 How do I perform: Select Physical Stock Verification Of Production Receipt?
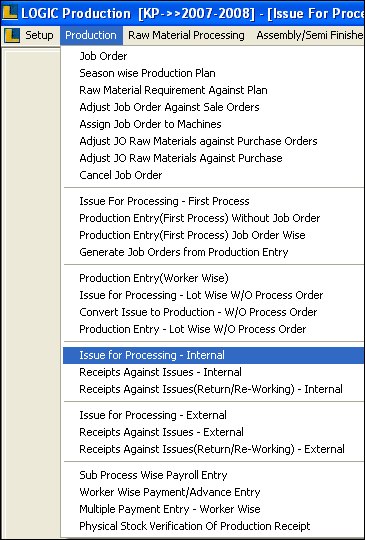click(195, 526)
